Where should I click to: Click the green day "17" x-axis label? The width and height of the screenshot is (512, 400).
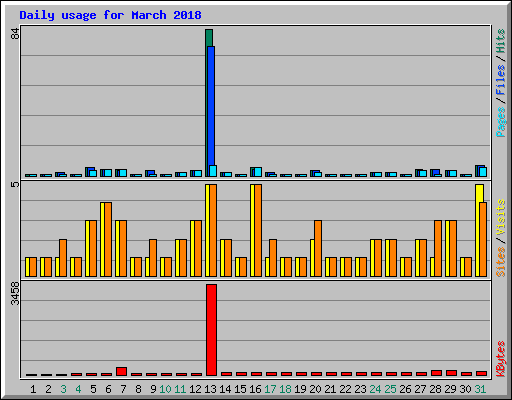[270, 389]
